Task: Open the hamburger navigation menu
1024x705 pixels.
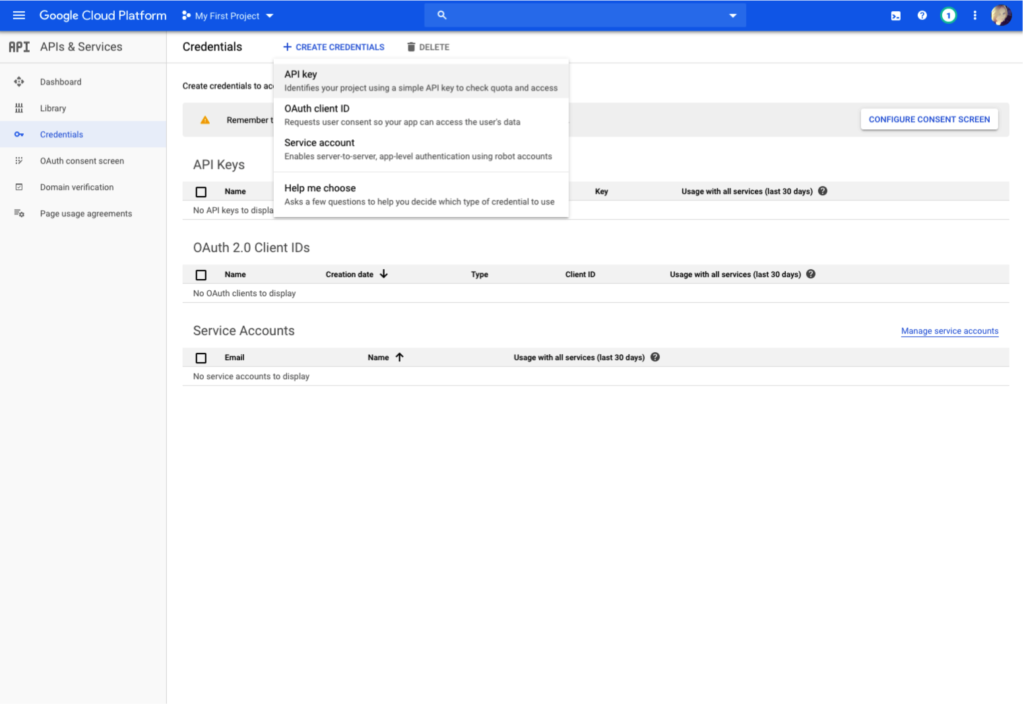Action: click(x=19, y=15)
